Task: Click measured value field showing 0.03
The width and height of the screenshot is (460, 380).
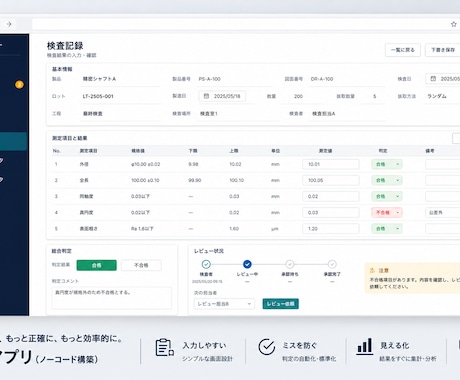Action: 331,212
